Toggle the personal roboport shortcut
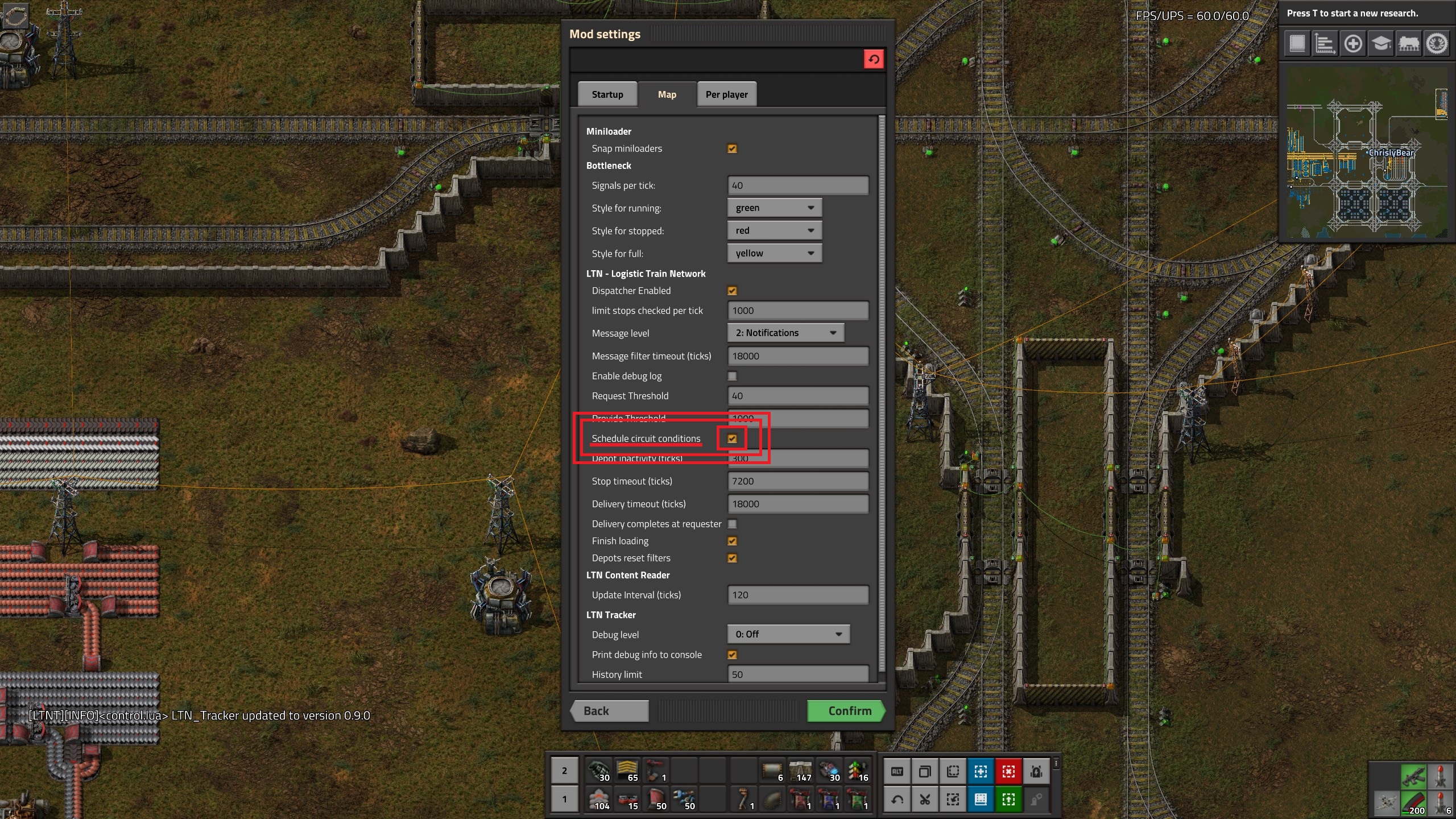The width and height of the screenshot is (1456, 819). (x=1036, y=772)
